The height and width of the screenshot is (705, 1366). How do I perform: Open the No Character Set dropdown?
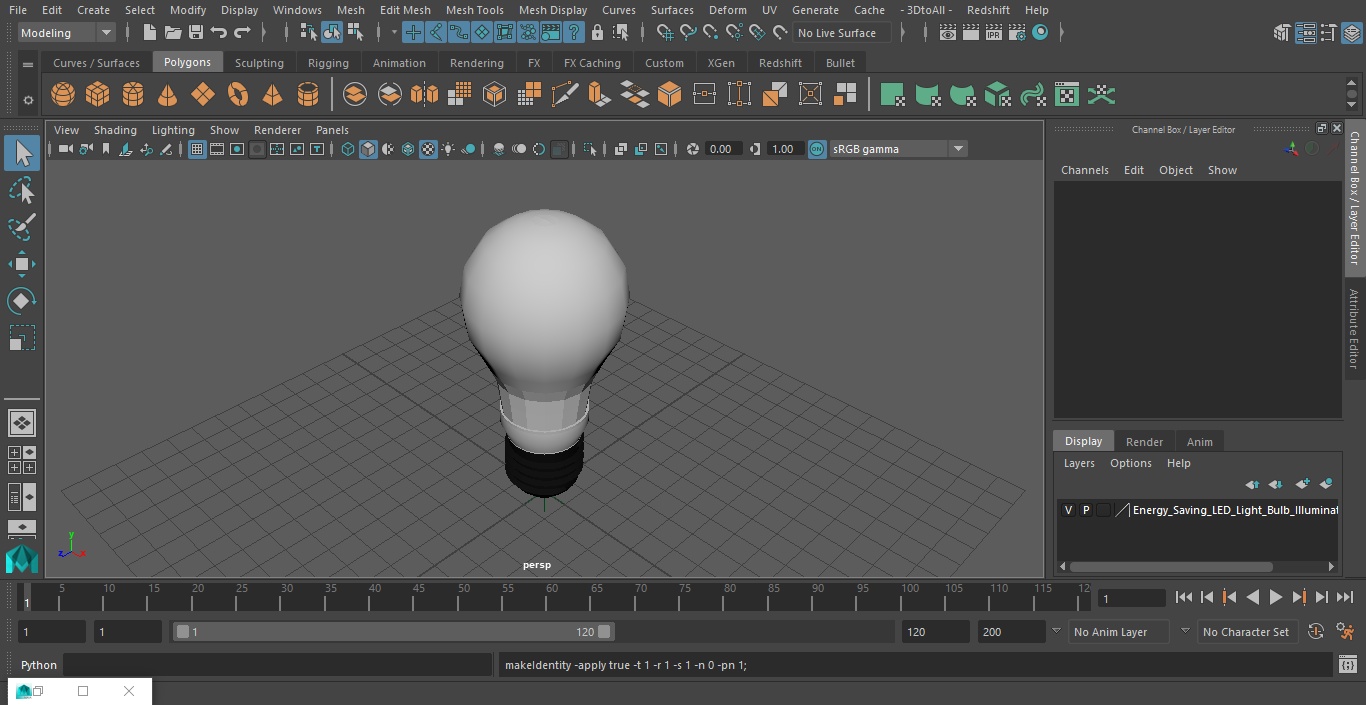click(1249, 632)
